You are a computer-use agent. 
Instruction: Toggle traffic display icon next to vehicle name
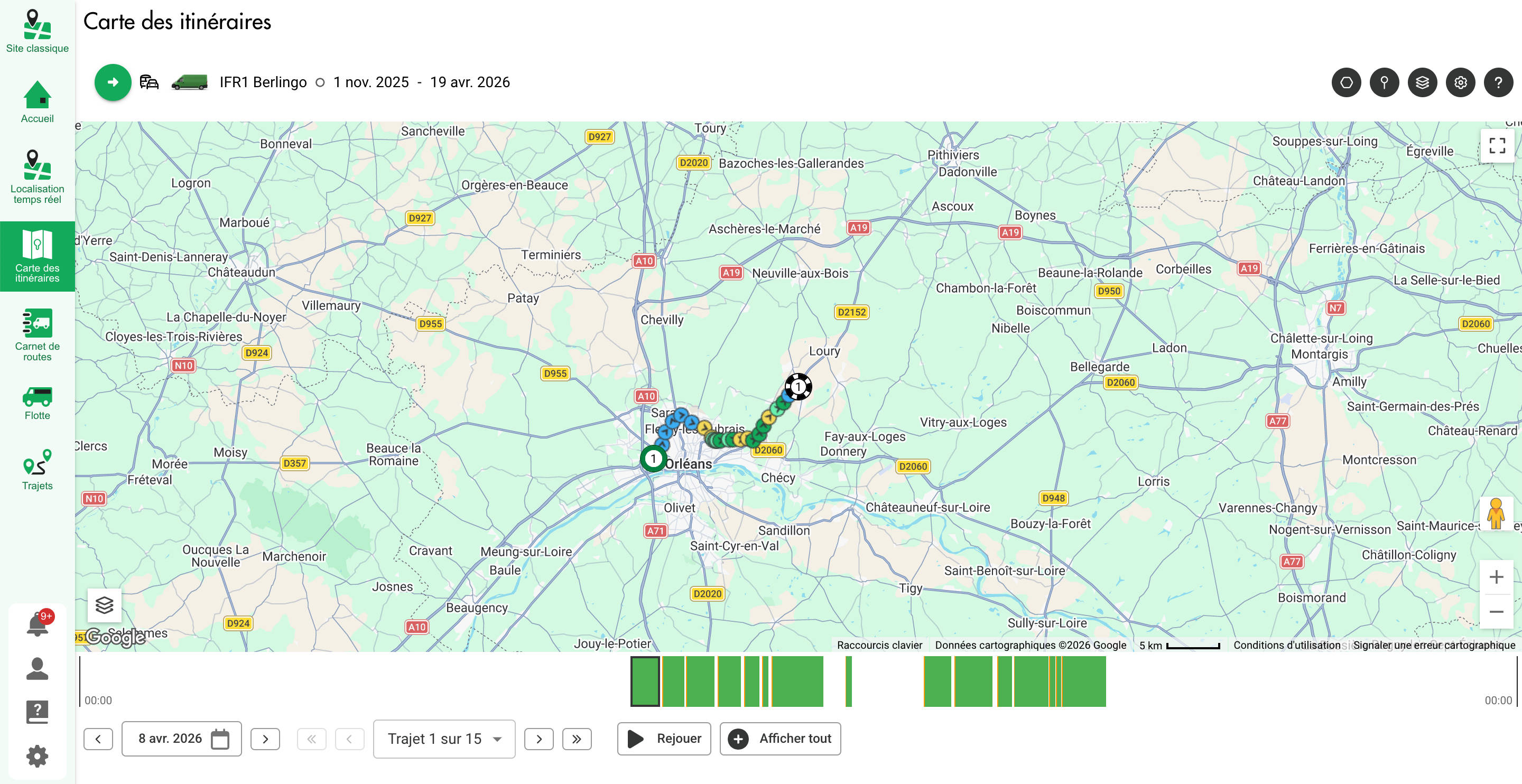coord(149,82)
